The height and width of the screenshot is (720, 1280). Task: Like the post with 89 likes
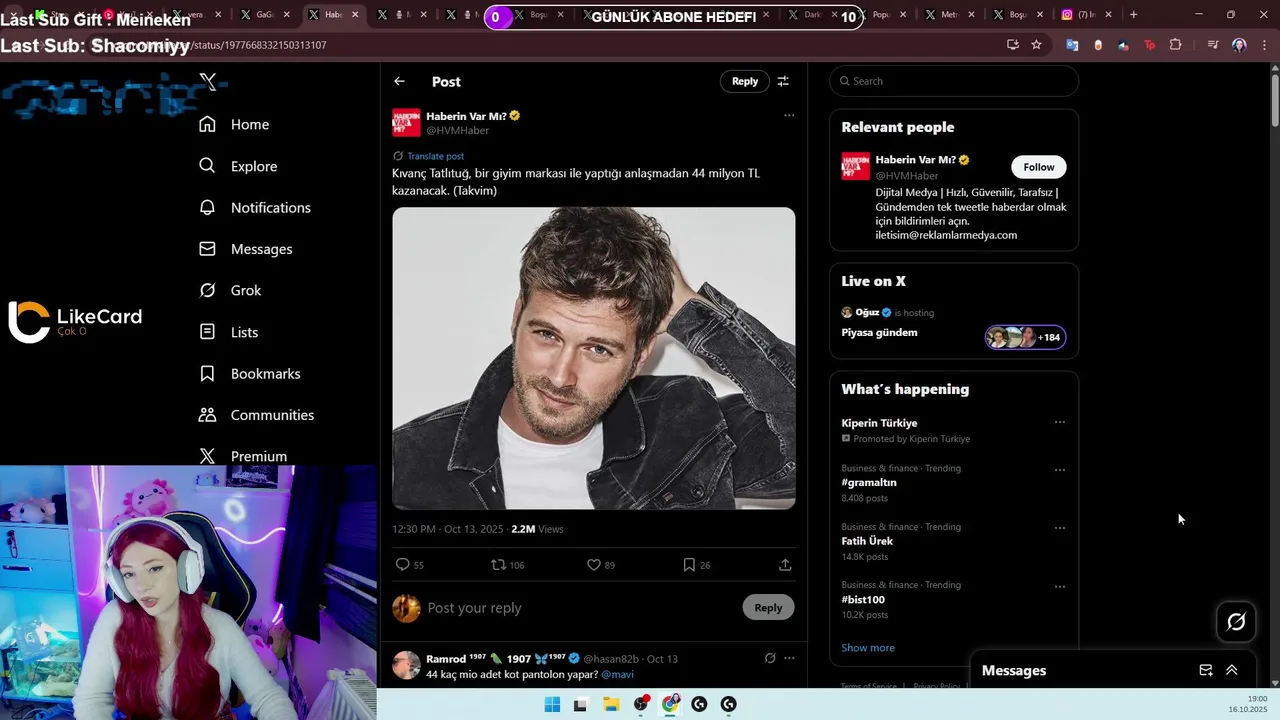593,565
